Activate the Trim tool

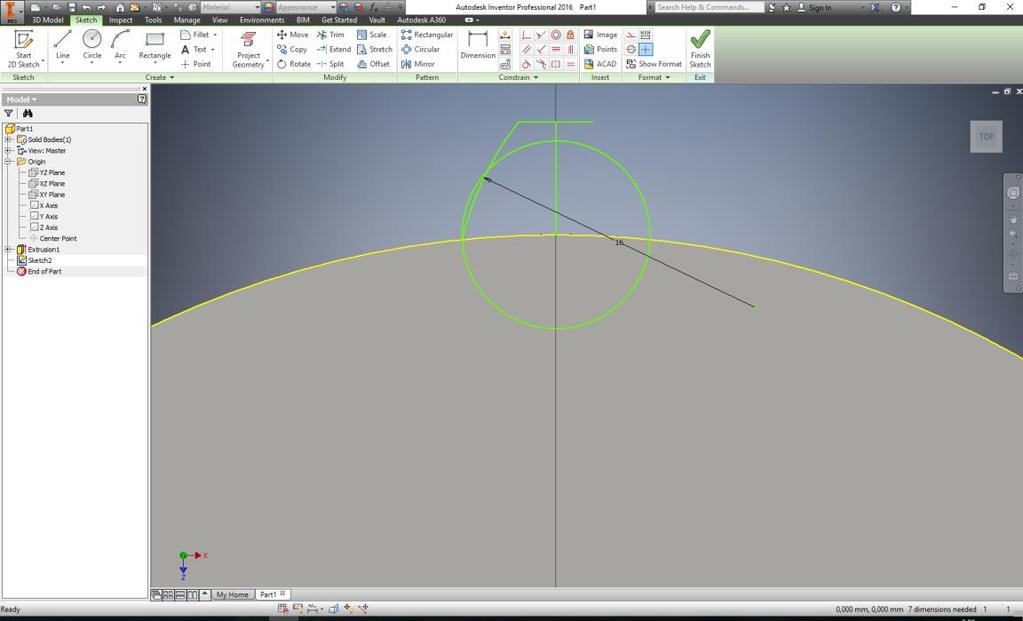click(x=330, y=35)
